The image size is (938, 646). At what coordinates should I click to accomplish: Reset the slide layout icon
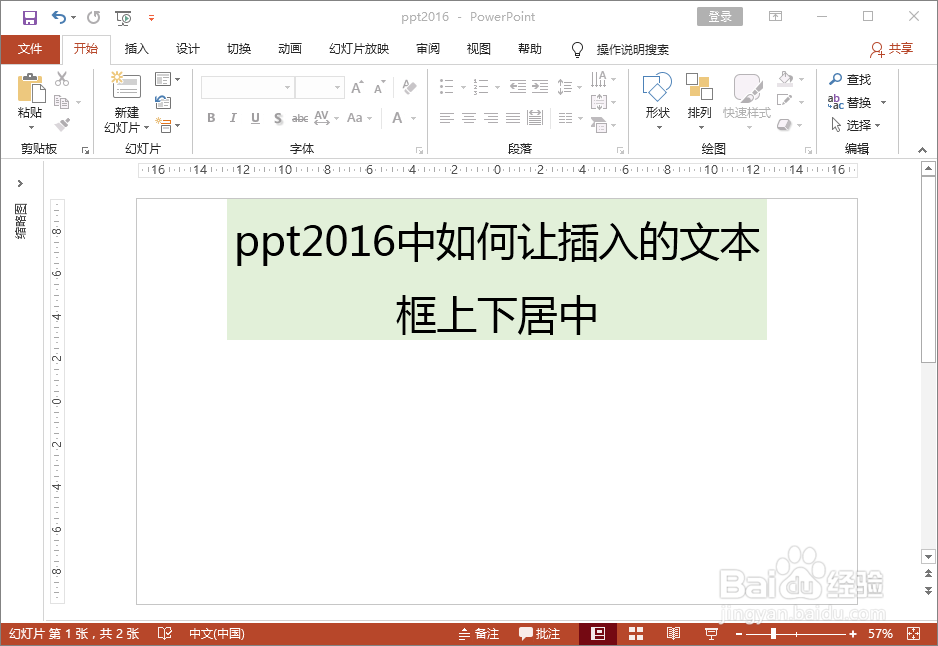pos(163,102)
